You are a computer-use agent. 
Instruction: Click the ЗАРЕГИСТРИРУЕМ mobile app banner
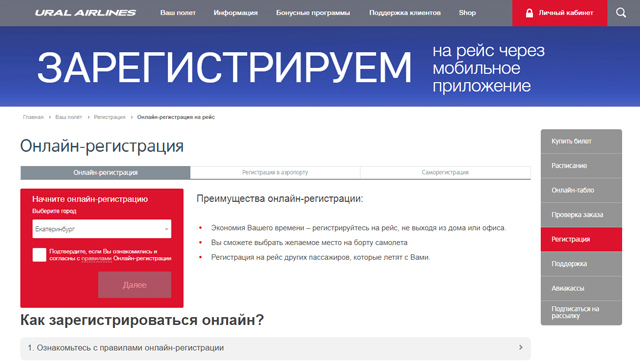(320, 67)
